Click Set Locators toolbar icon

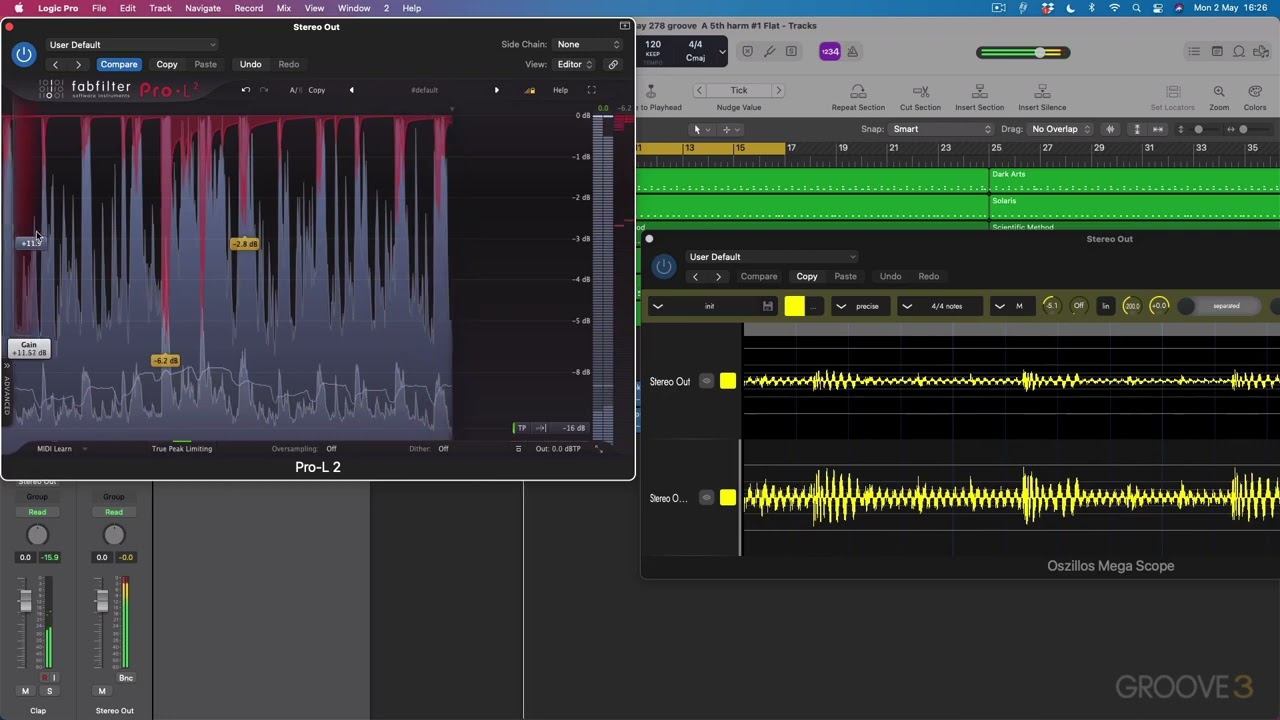pyautogui.click(x=1173, y=92)
